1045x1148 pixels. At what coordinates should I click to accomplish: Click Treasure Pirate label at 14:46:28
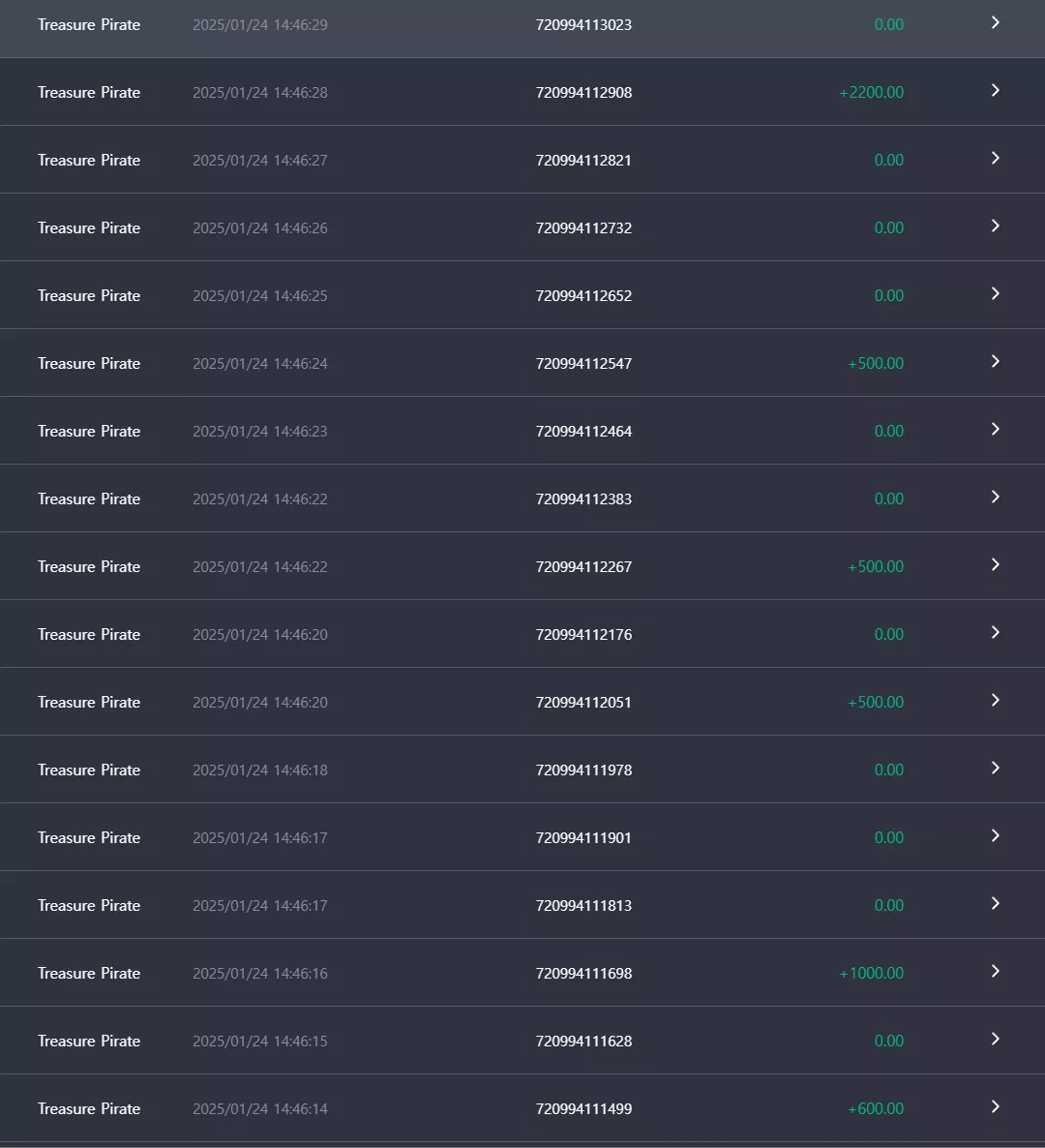89,92
